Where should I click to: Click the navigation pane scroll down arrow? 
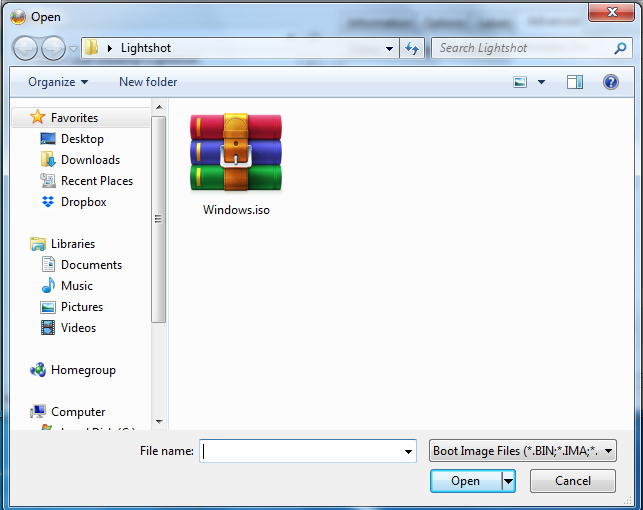(x=159, y=421)
